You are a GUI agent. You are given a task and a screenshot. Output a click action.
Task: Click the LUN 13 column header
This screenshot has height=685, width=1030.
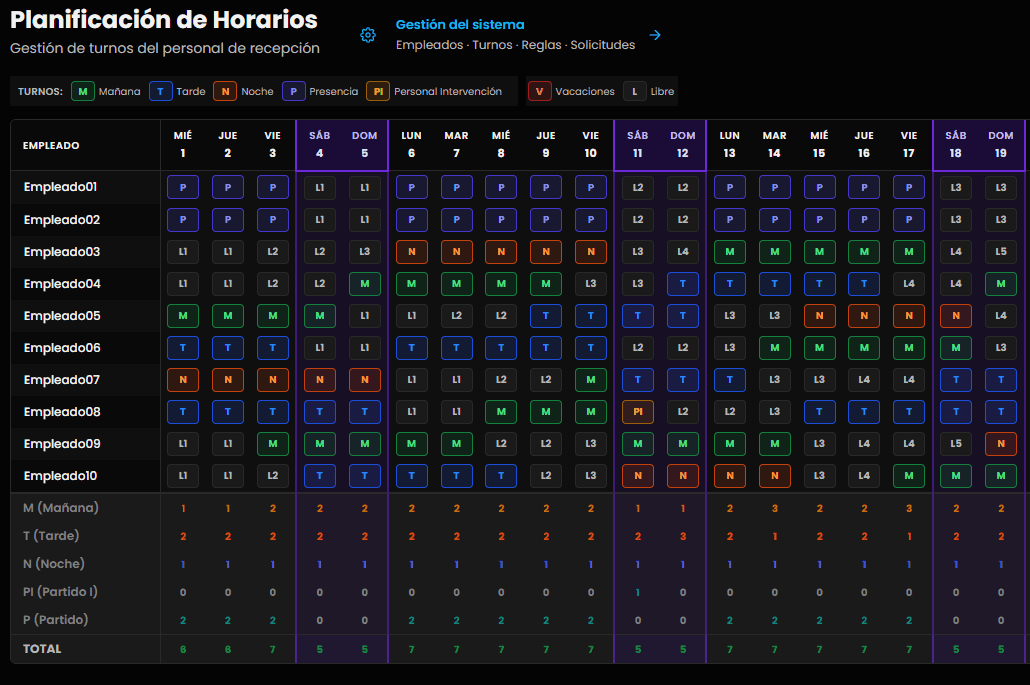point(730,144)
